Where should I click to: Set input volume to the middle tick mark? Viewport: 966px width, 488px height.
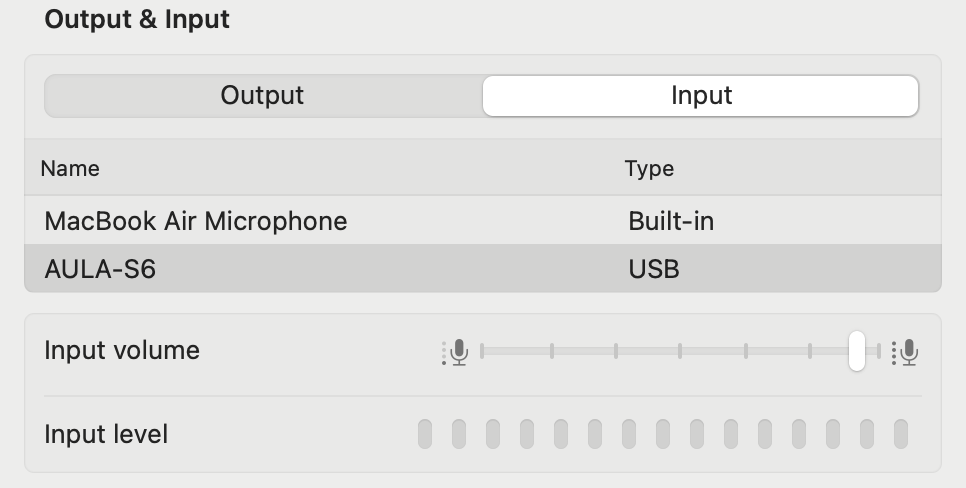680,351
